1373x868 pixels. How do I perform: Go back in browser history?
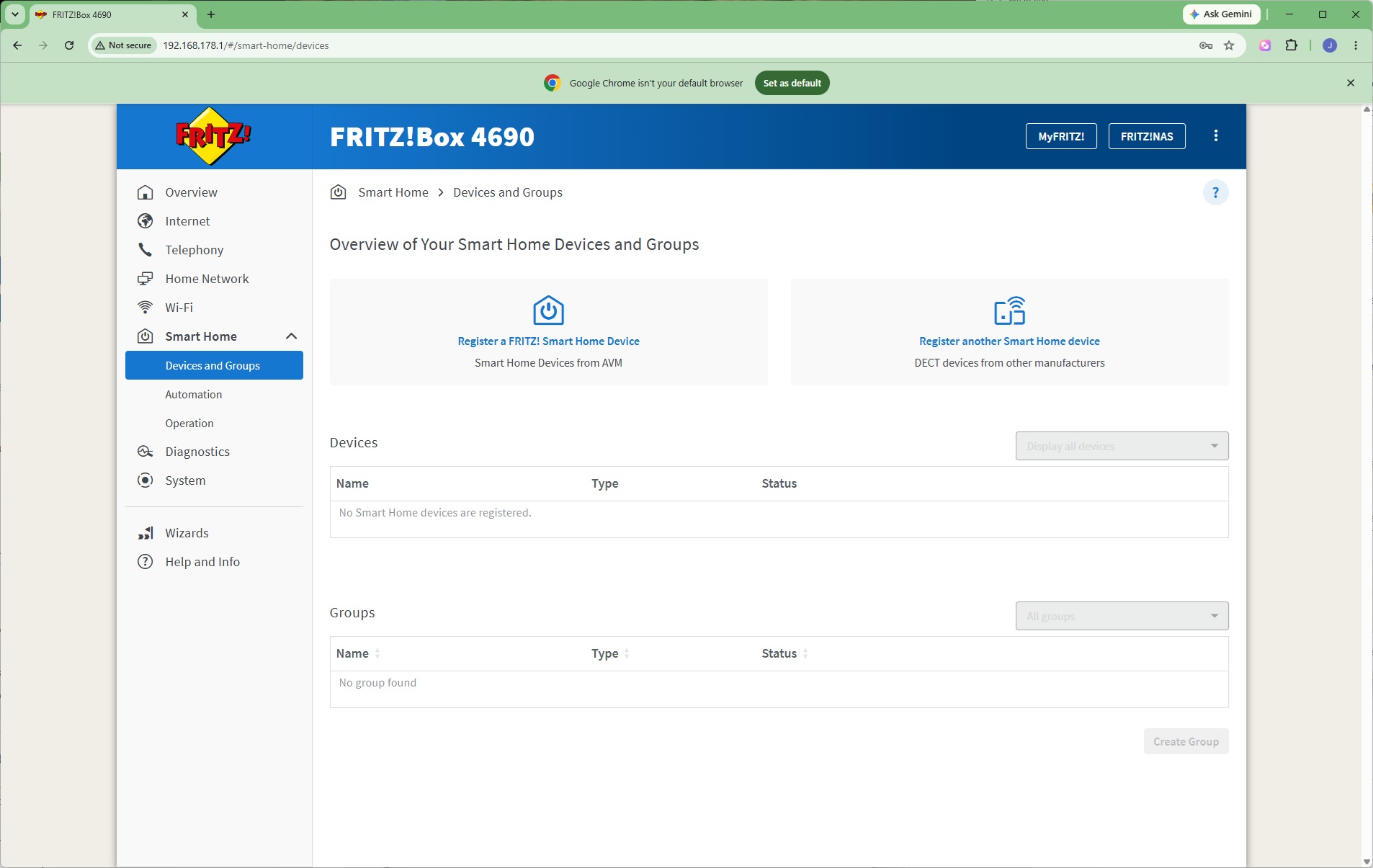pos(17,45)
